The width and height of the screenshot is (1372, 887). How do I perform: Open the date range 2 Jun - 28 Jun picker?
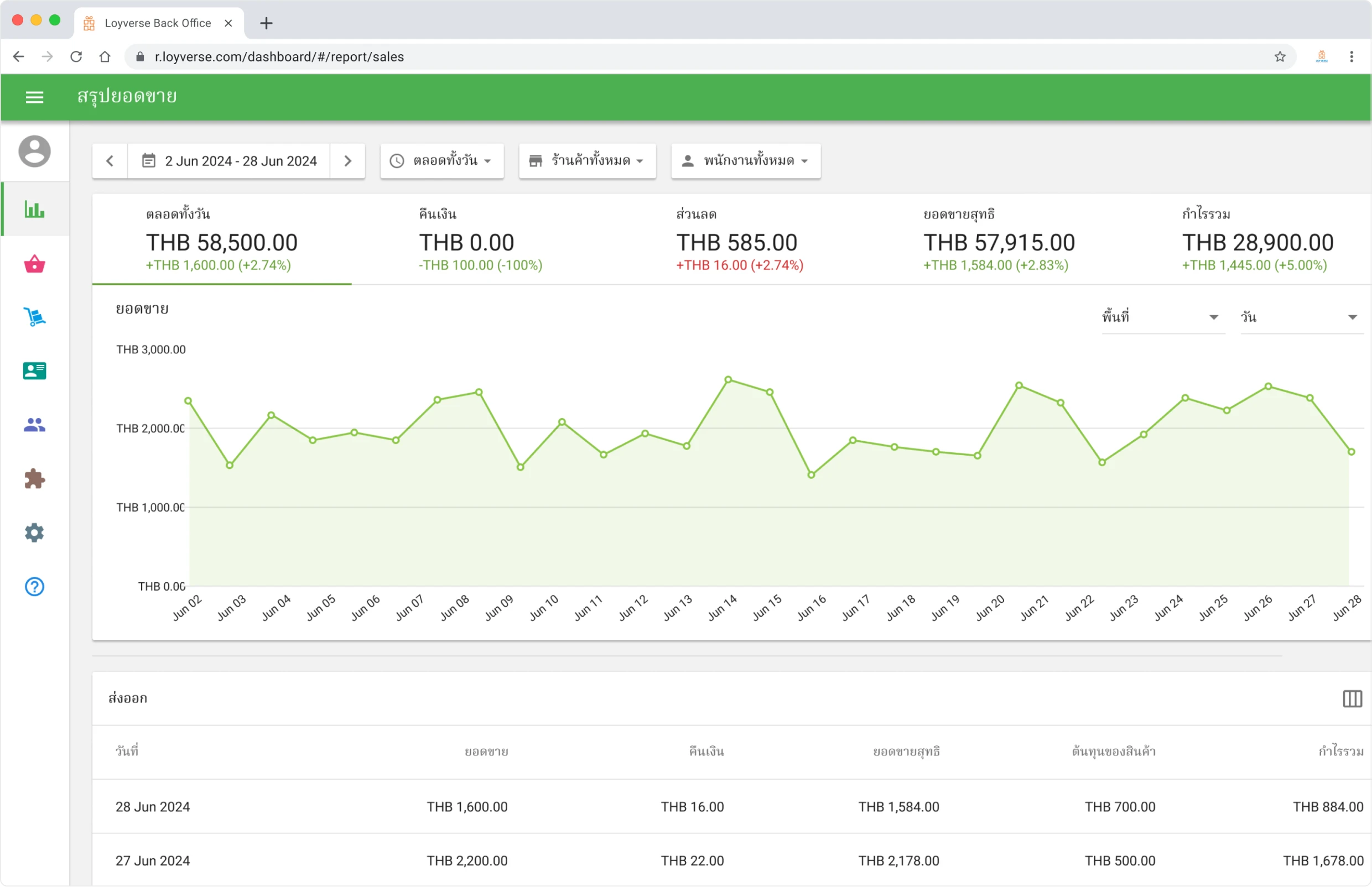pos(240,161)
